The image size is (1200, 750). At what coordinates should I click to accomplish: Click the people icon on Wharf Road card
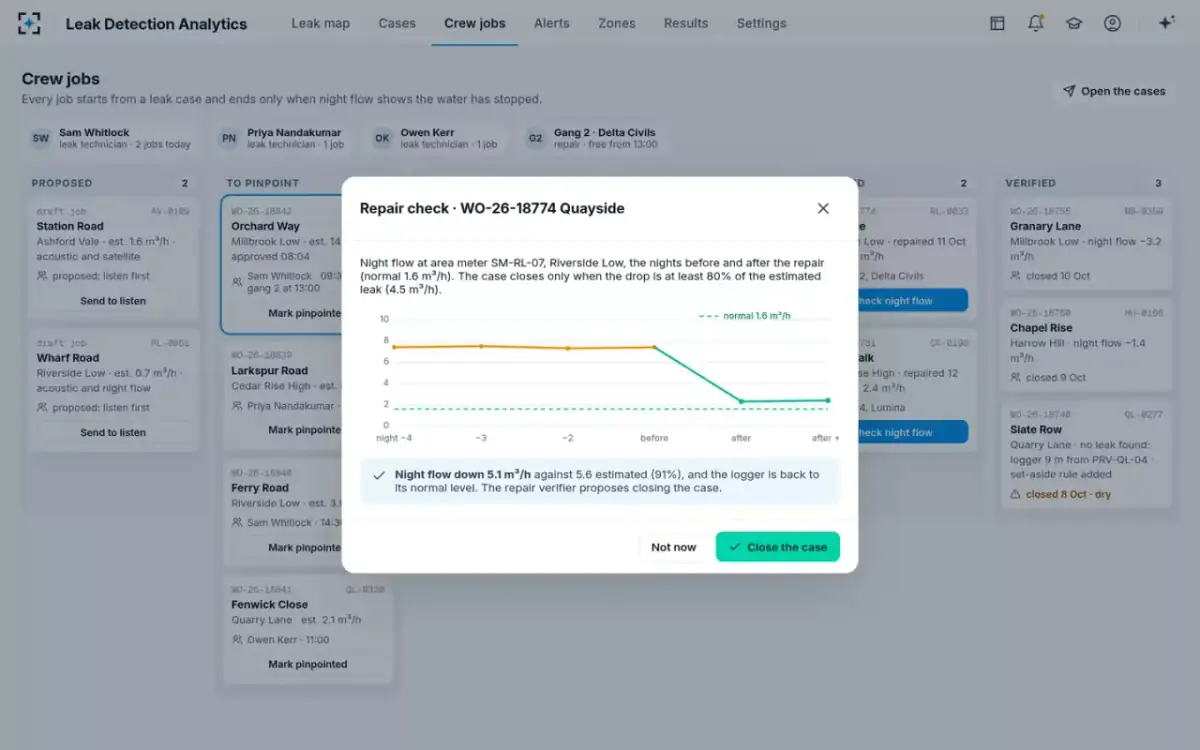pos(43,407)
